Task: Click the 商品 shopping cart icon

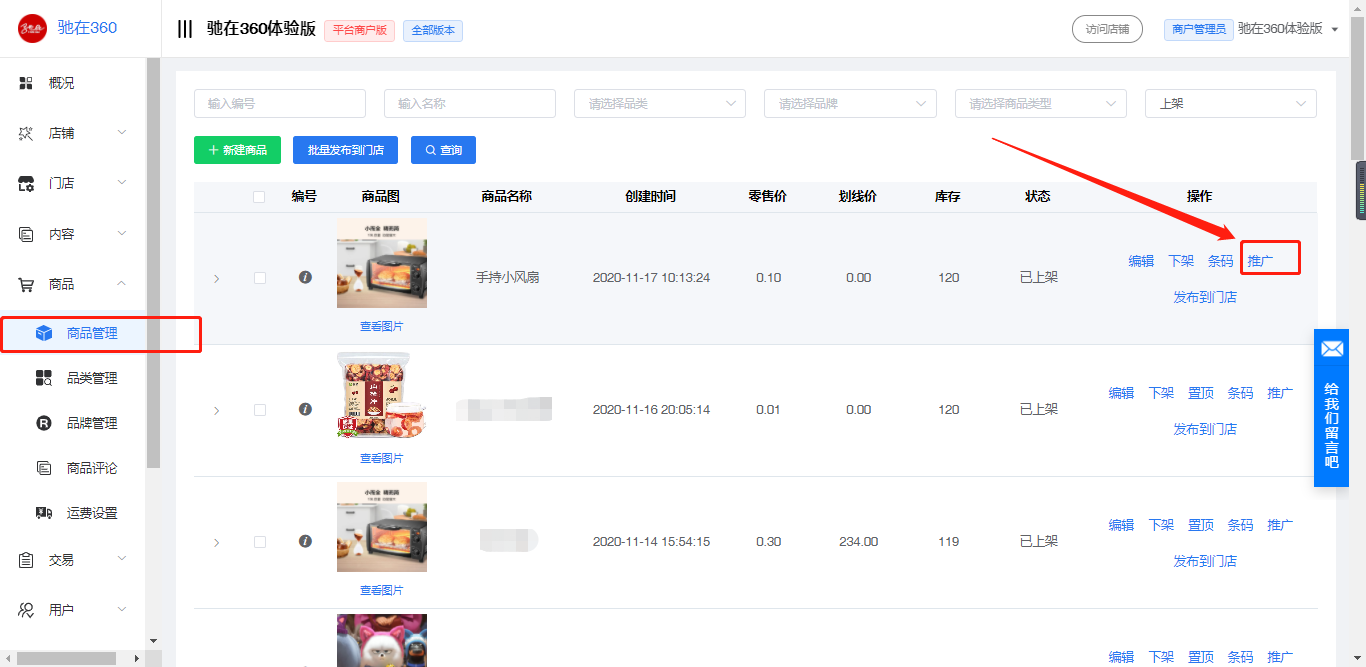Action: [x=27, y=284]
